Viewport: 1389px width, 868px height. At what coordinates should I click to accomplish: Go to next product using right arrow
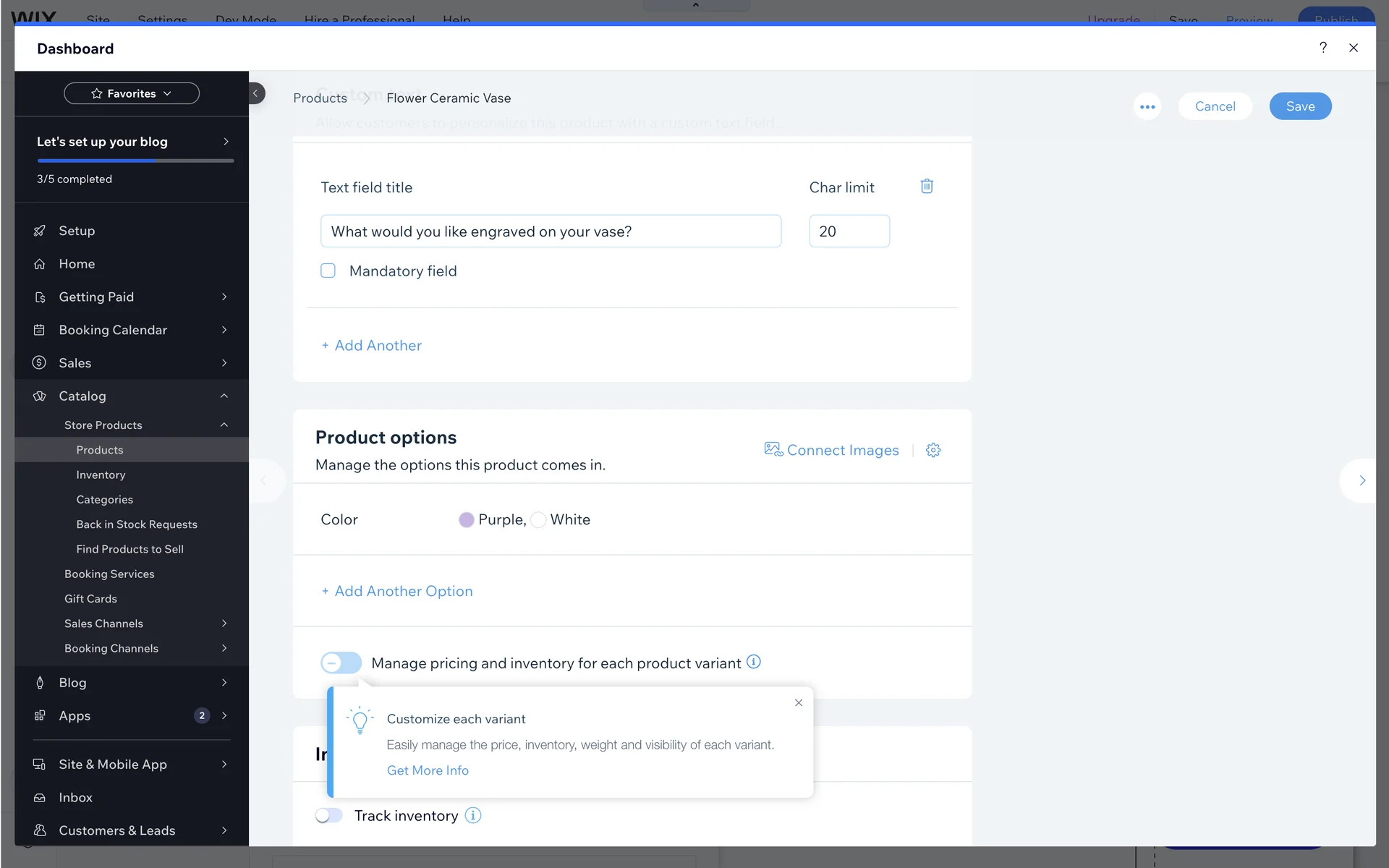[1362, 480]
